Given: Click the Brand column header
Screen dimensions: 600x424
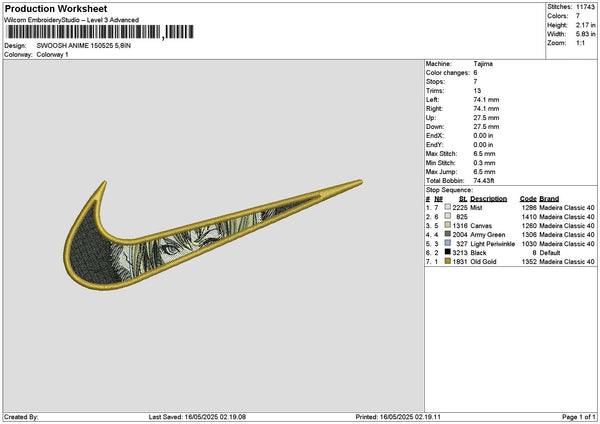Looking at the screenshot, I should click(549, 199).
